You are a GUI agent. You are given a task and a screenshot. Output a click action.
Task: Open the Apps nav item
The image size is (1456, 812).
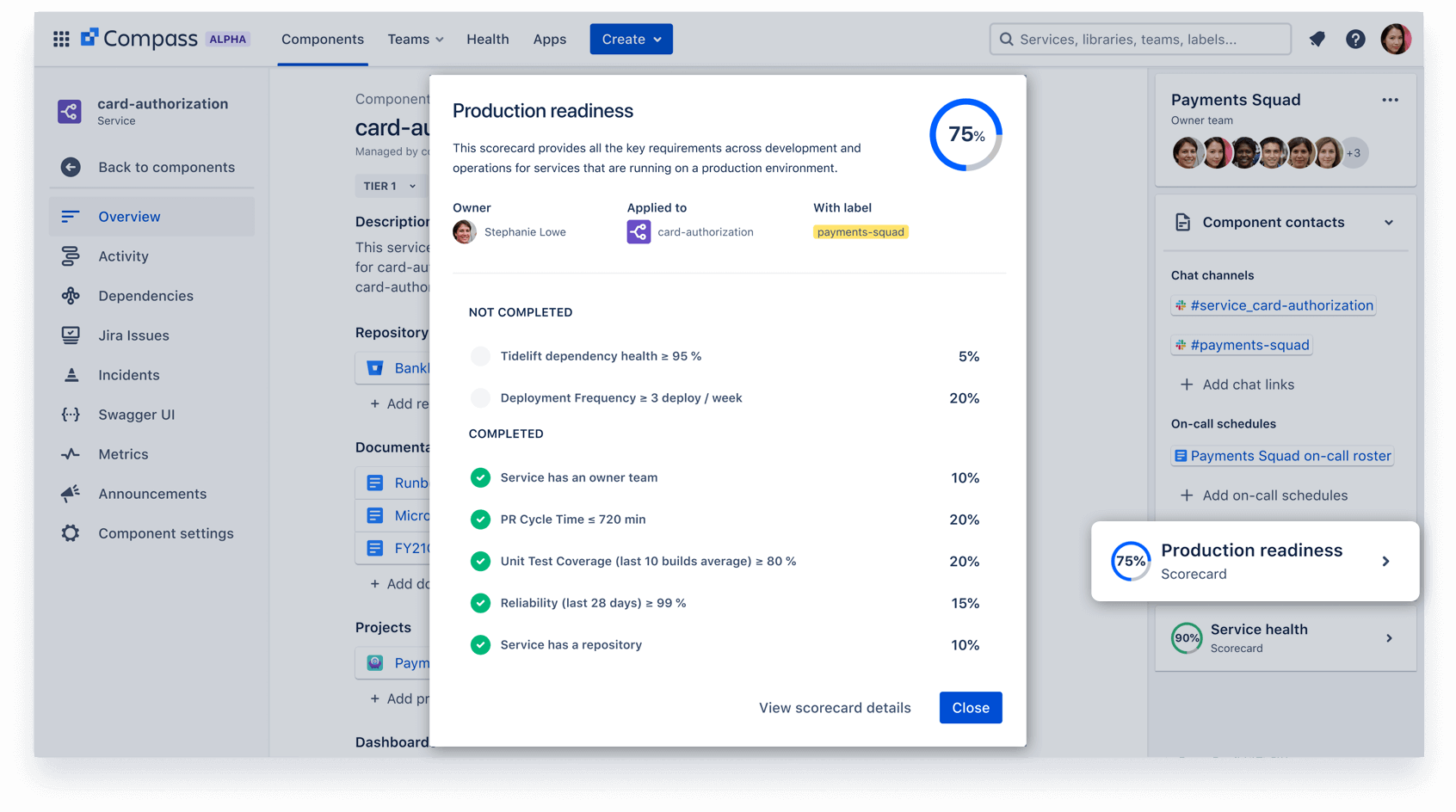click(x=549, y=40)
